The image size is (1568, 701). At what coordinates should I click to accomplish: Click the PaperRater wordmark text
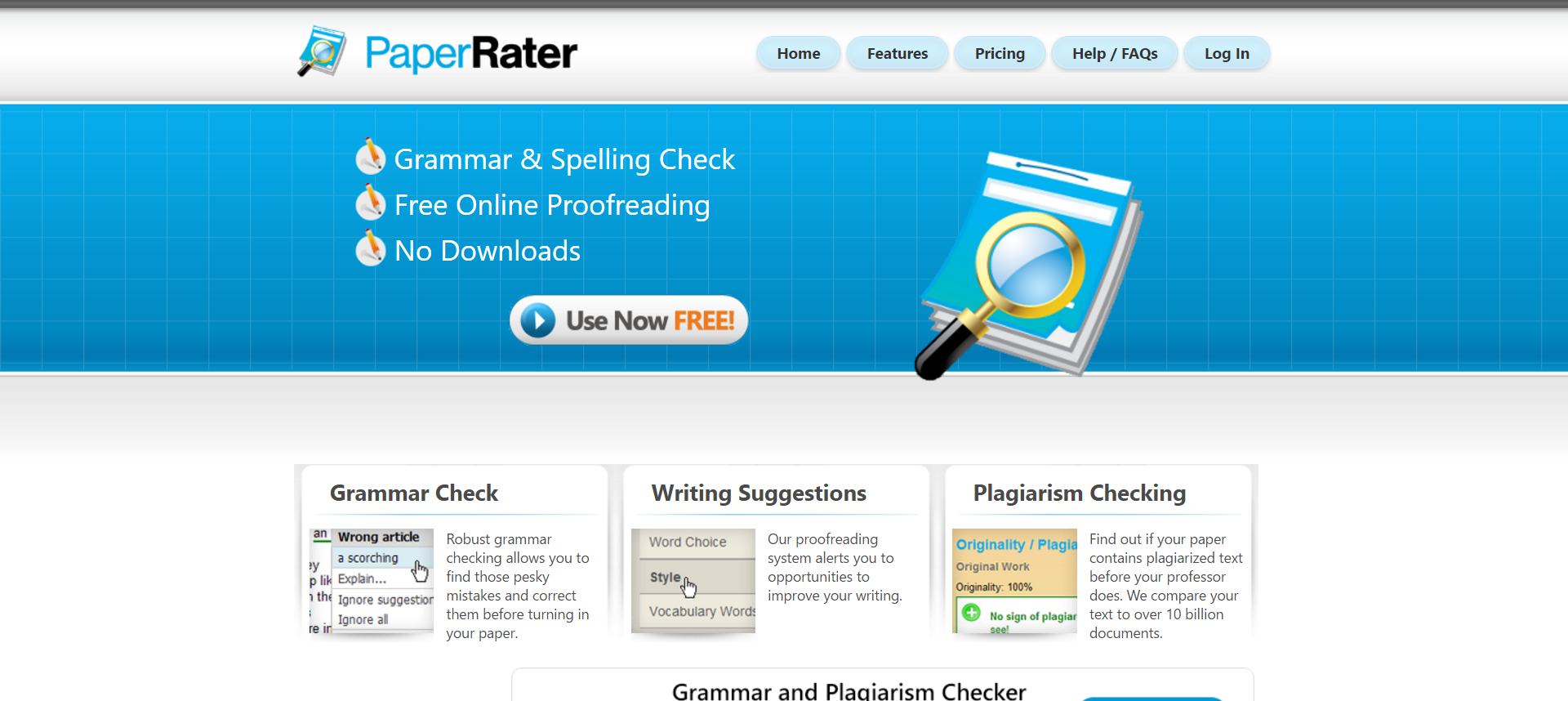click(x=471, y=54)
